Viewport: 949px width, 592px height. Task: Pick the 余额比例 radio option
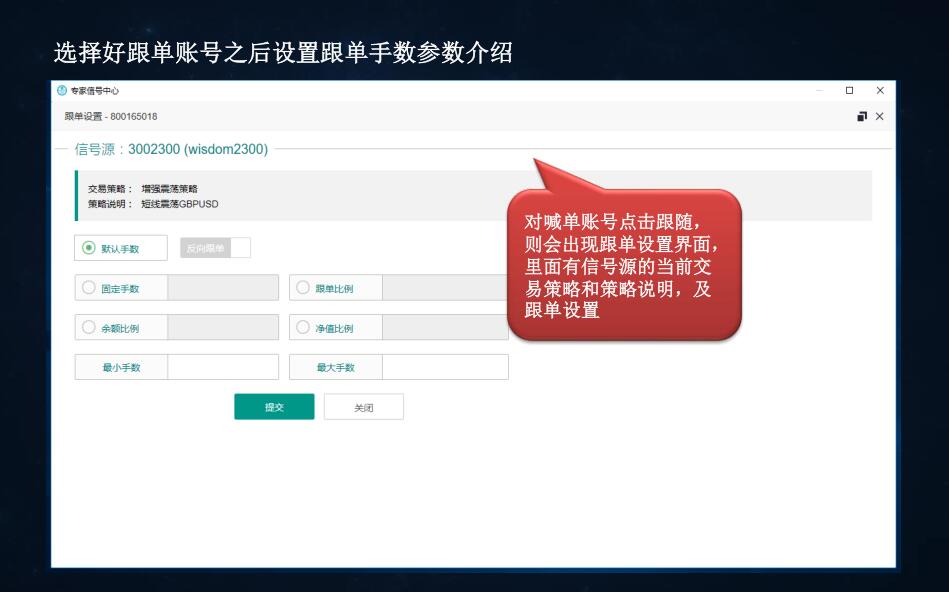(x=89, y=328)
